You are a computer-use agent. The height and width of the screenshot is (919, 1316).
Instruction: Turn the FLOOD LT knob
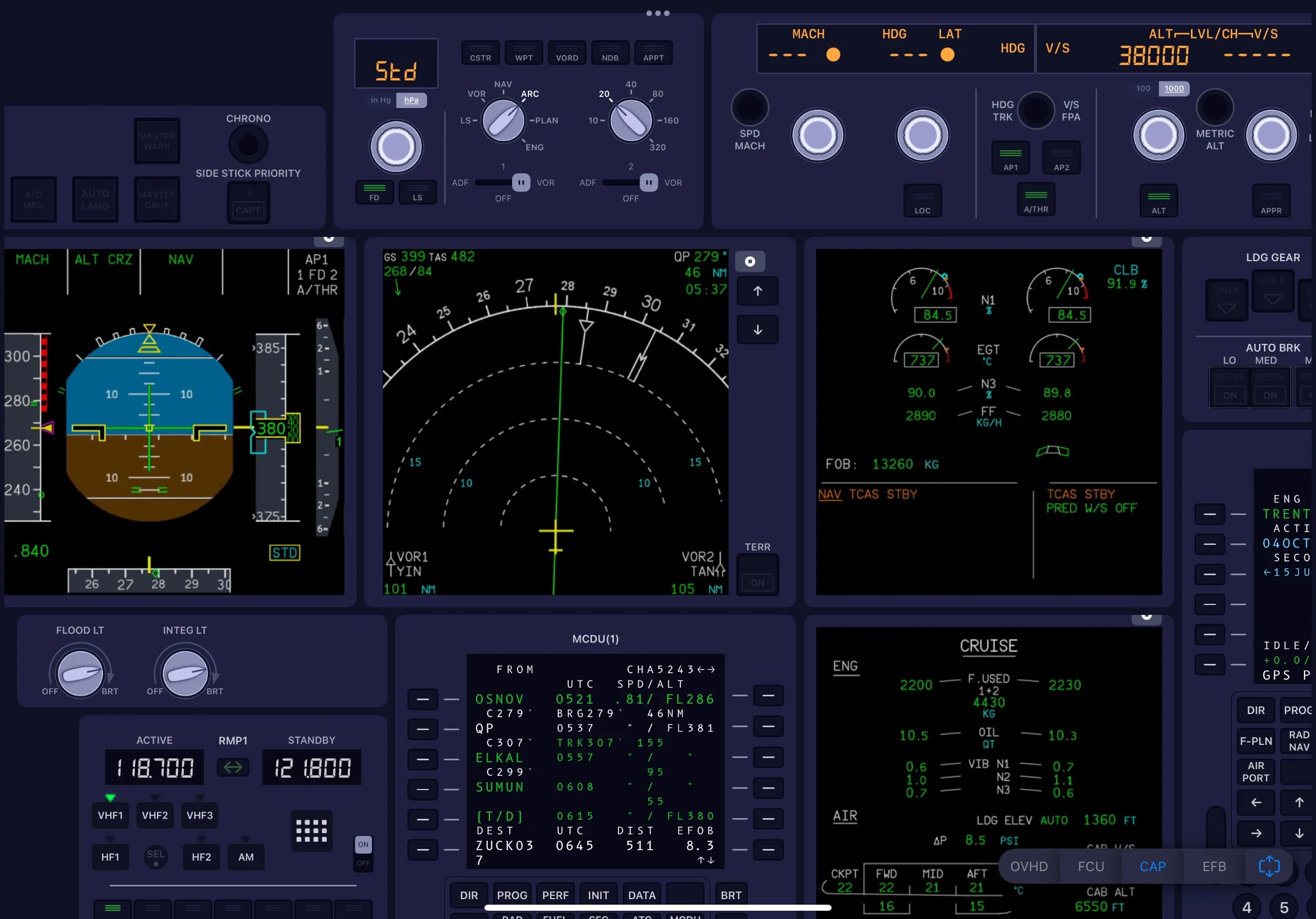[x=80, y=673]
